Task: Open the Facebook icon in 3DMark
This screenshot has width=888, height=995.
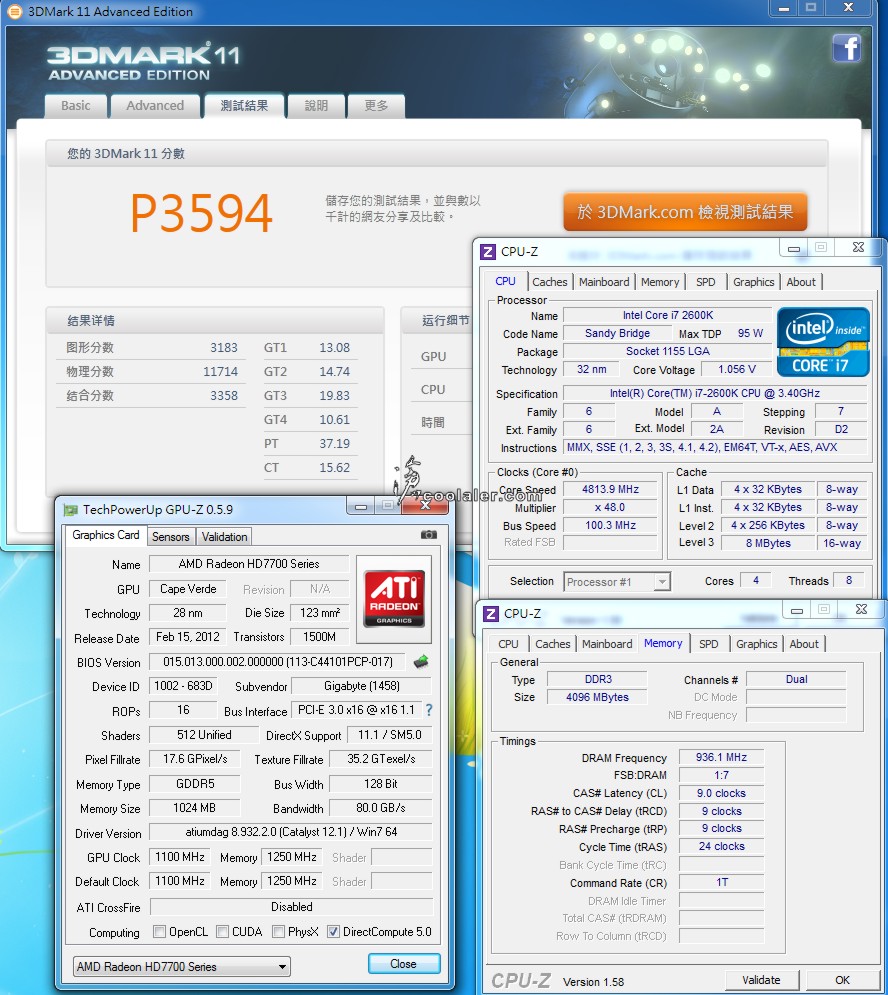Action: (x=847, y=48)
